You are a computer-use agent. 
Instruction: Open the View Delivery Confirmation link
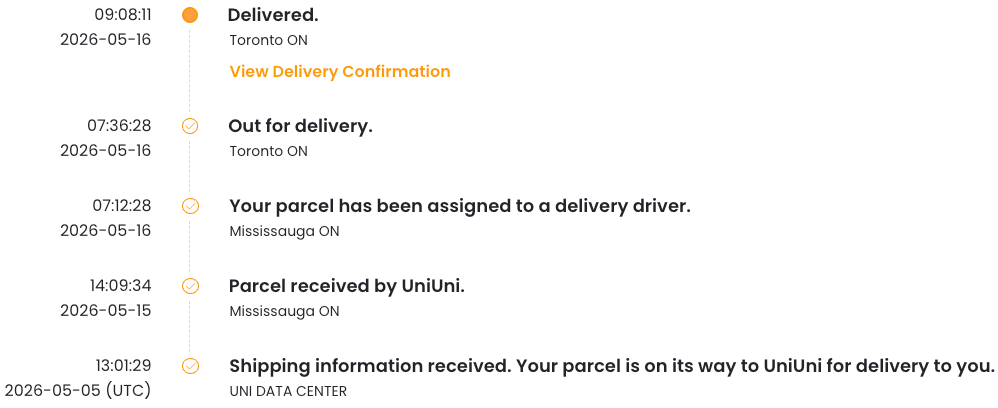click(340, 71)
